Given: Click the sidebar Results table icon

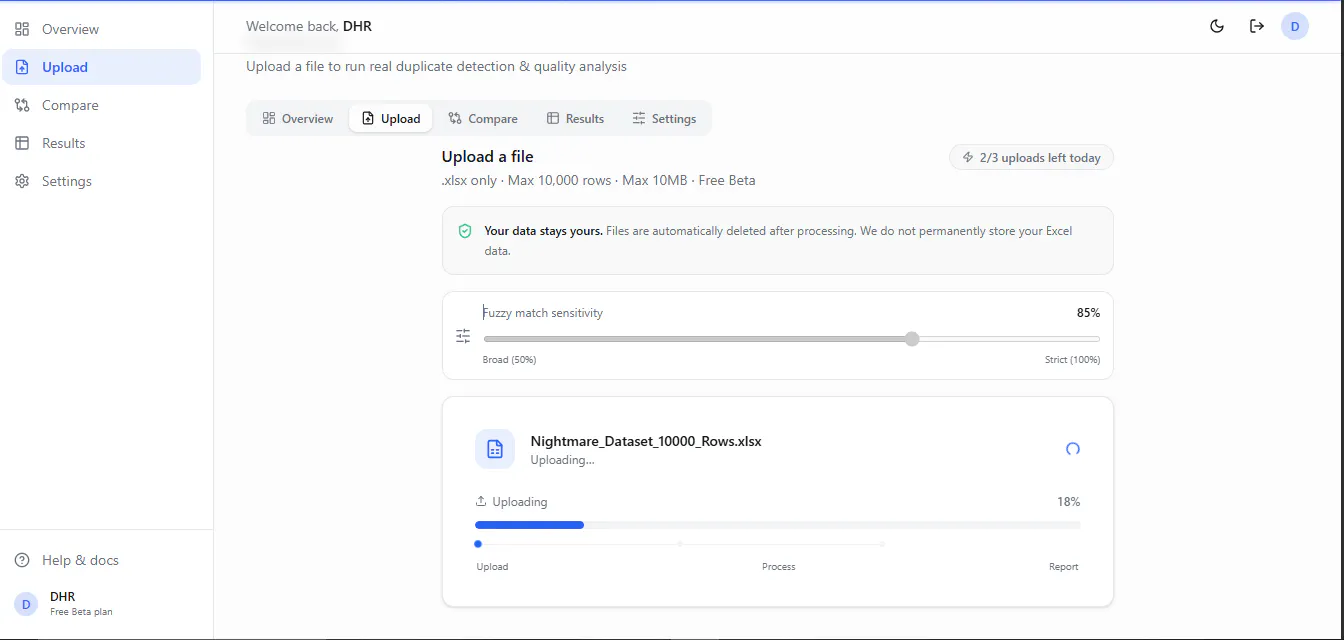Looking at the screenshot, I should pos(22,143).
